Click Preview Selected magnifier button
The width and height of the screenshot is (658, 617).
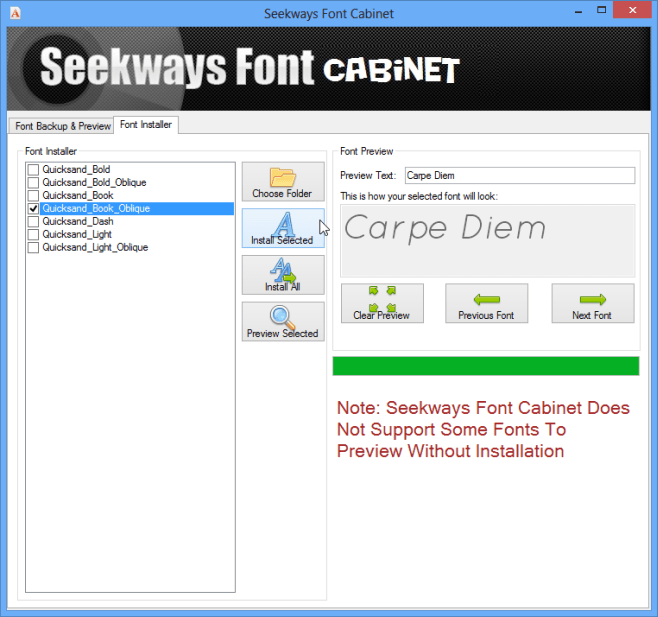tap(283, 322)
